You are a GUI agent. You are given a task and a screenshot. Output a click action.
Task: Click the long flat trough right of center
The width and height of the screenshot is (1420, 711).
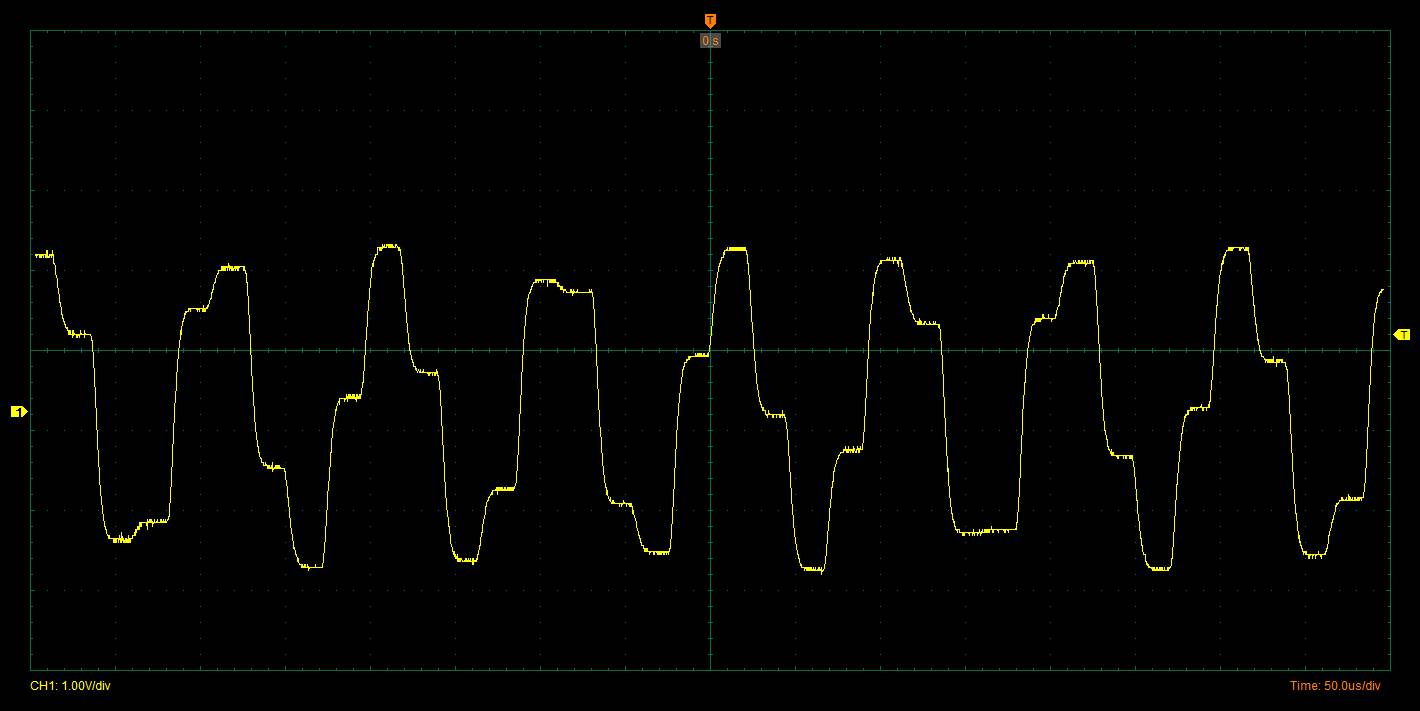[x=985, y=530]
